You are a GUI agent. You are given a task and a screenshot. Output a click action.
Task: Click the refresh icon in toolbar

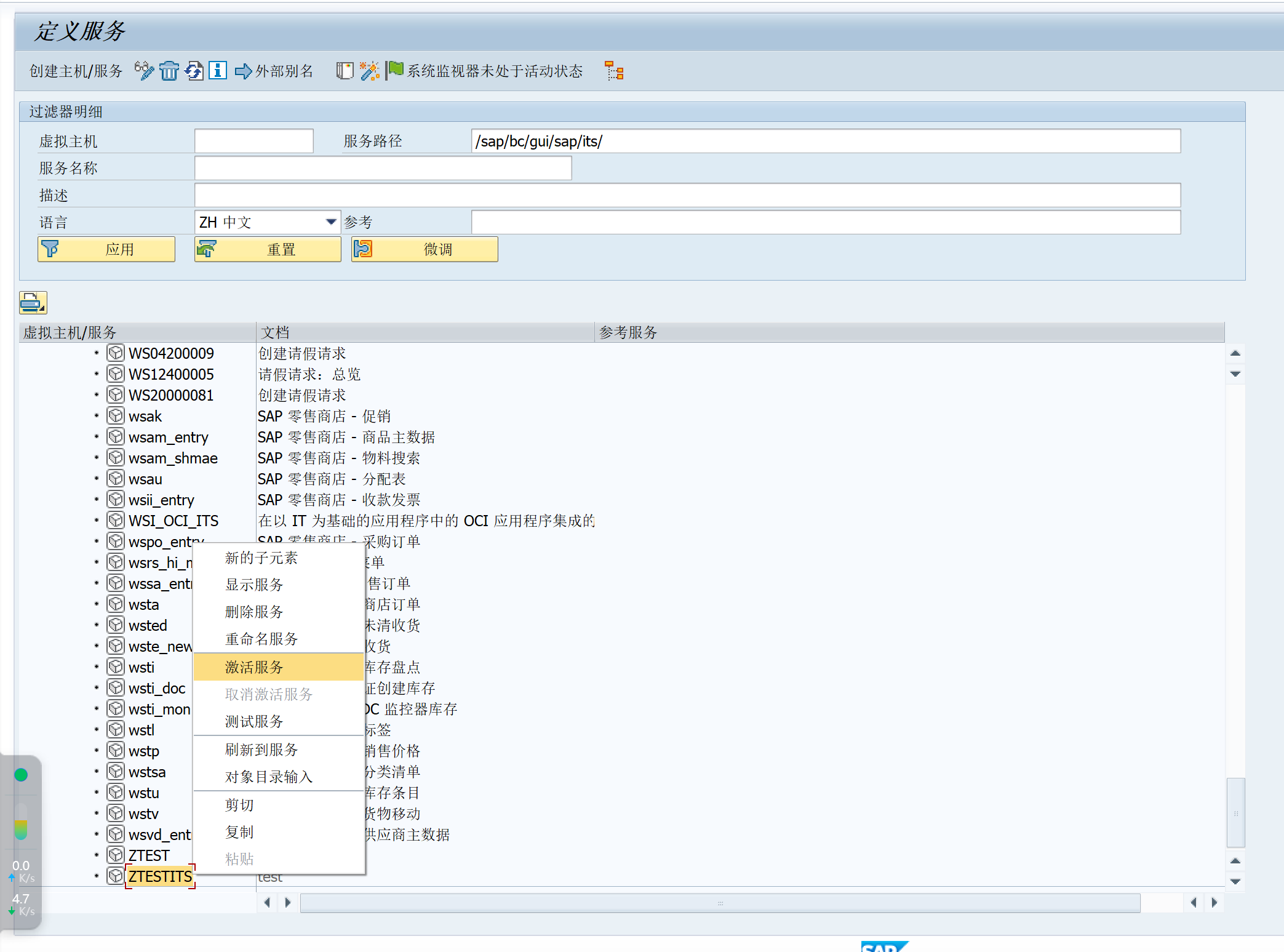point(194,71)
